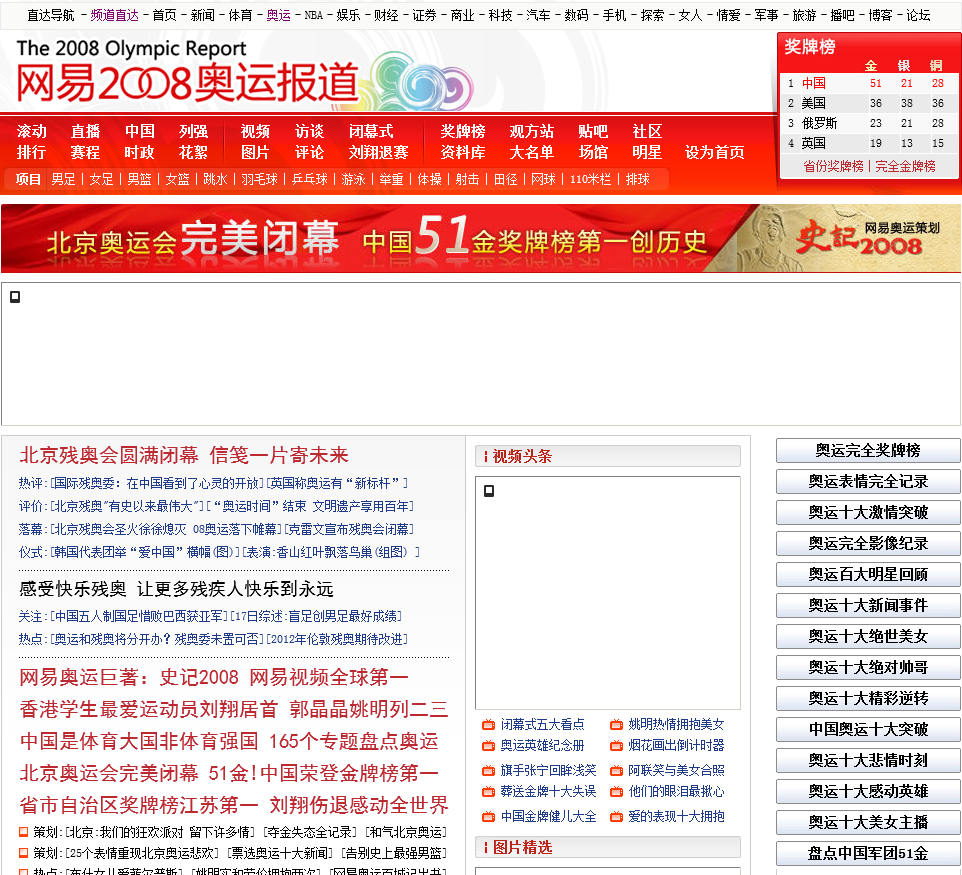
Task: Click the TV icon beside 他们的眼泪最揪心
Action: 616,792
